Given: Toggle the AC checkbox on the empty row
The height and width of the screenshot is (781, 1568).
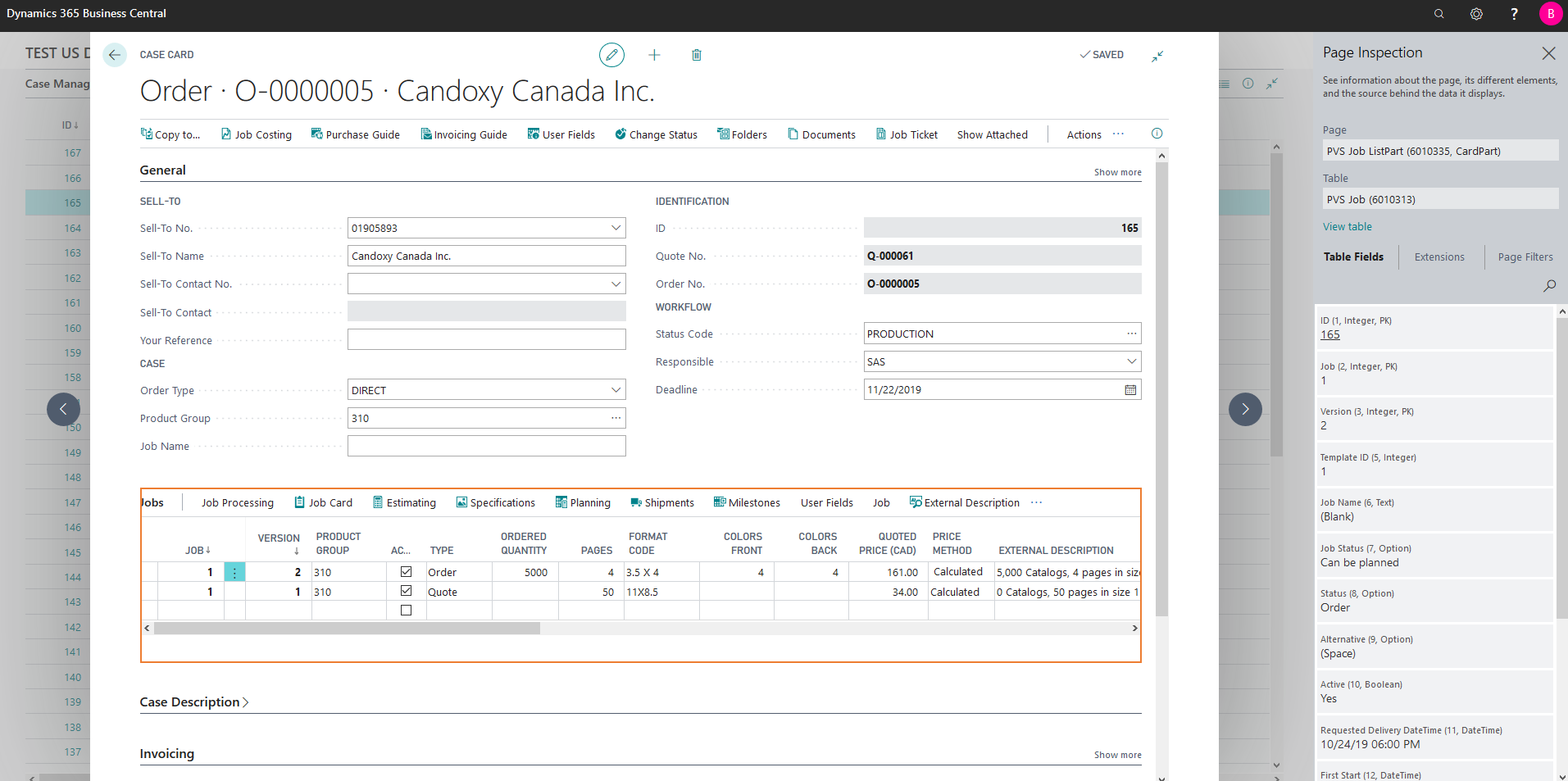Looking at the screenshot, I should (406, 610).
